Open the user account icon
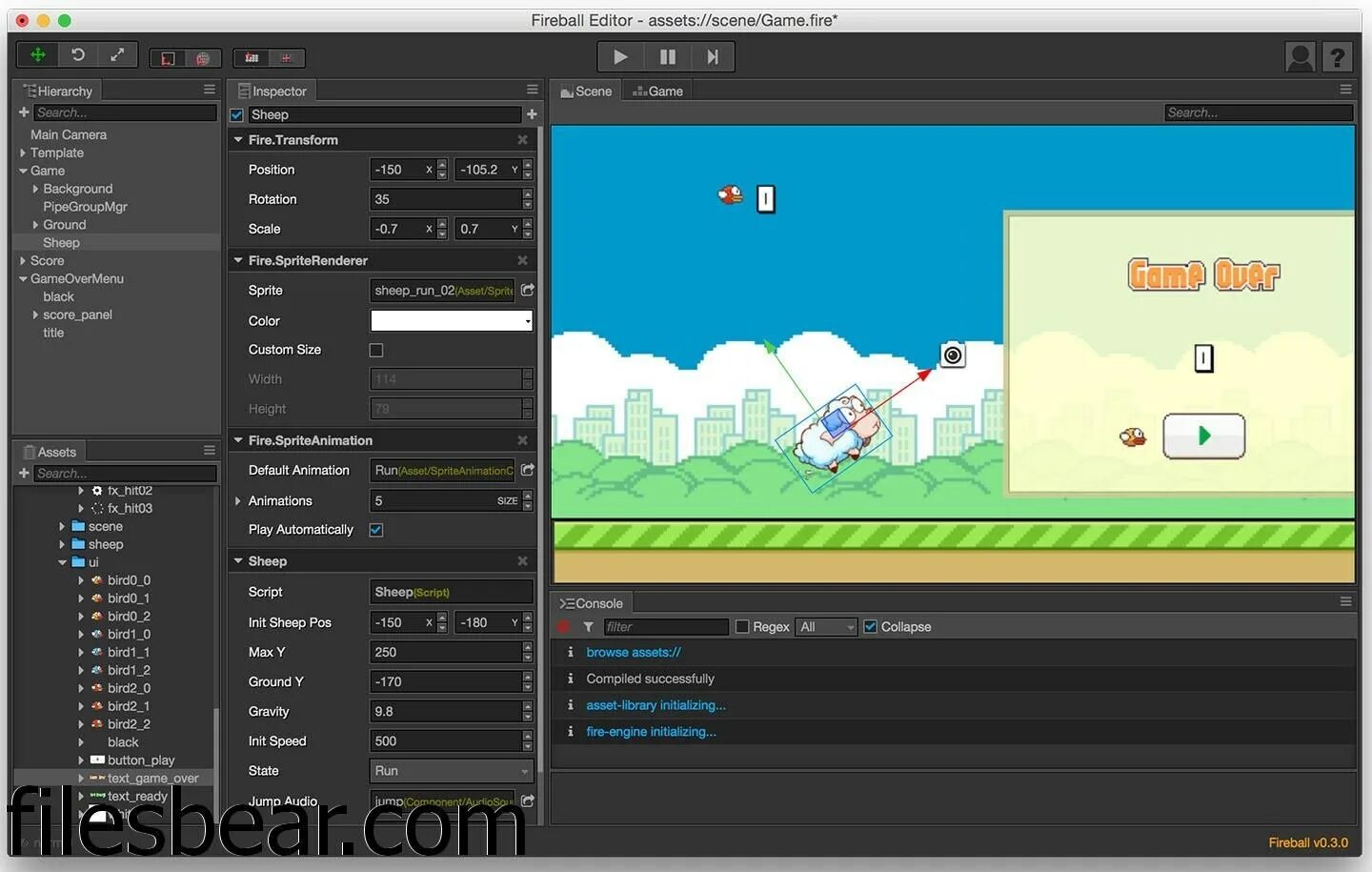1372x872 pixels. pyautogui.click(x=1300, y=57)
